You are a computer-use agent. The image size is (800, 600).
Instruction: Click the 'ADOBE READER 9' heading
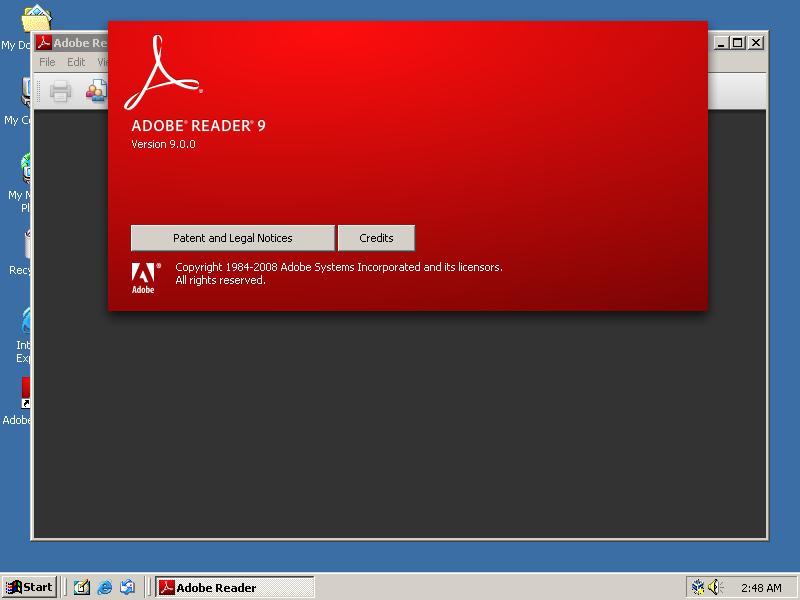pos(198,126)
